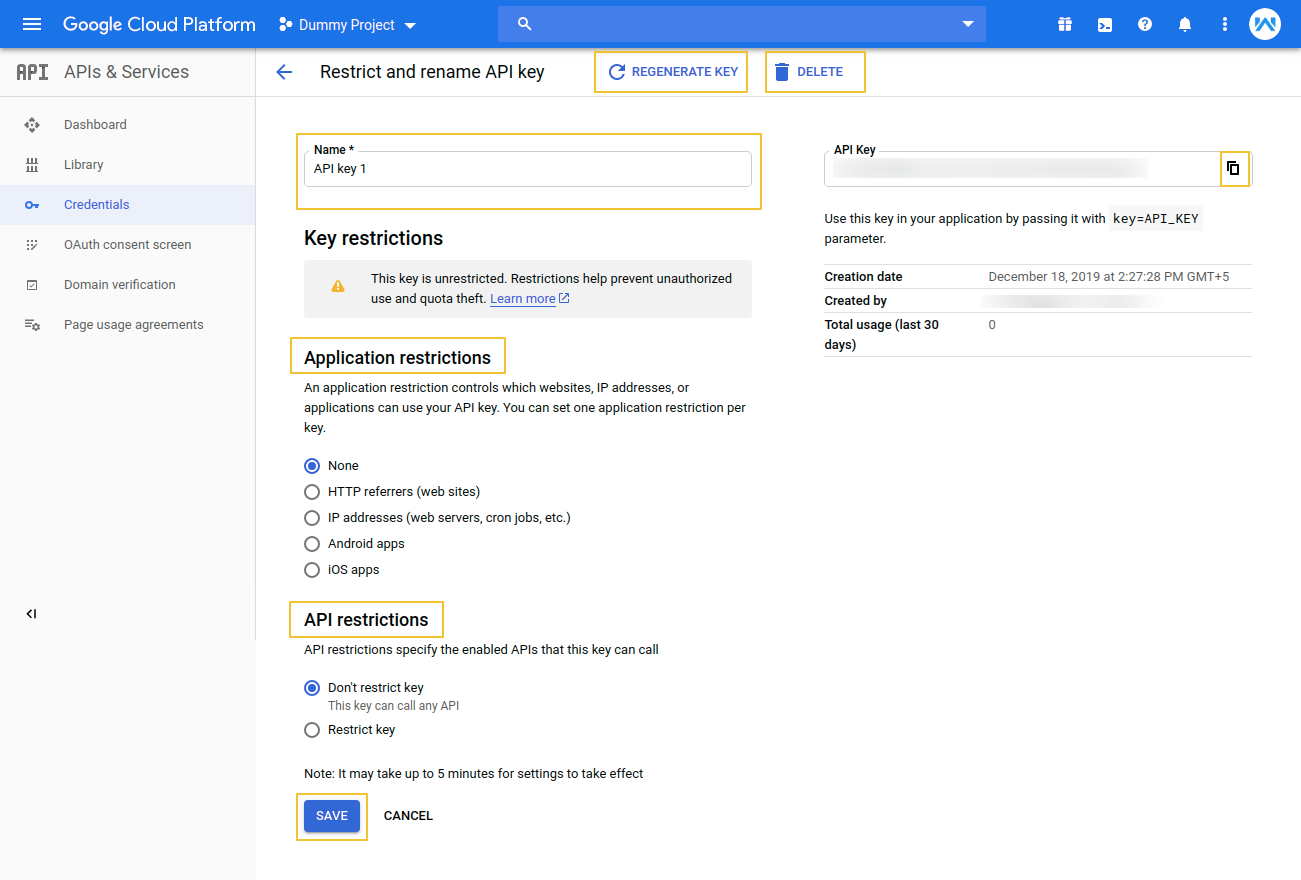Choose Android apps restriction
The image size is (1301, 880).
(312, 544)
